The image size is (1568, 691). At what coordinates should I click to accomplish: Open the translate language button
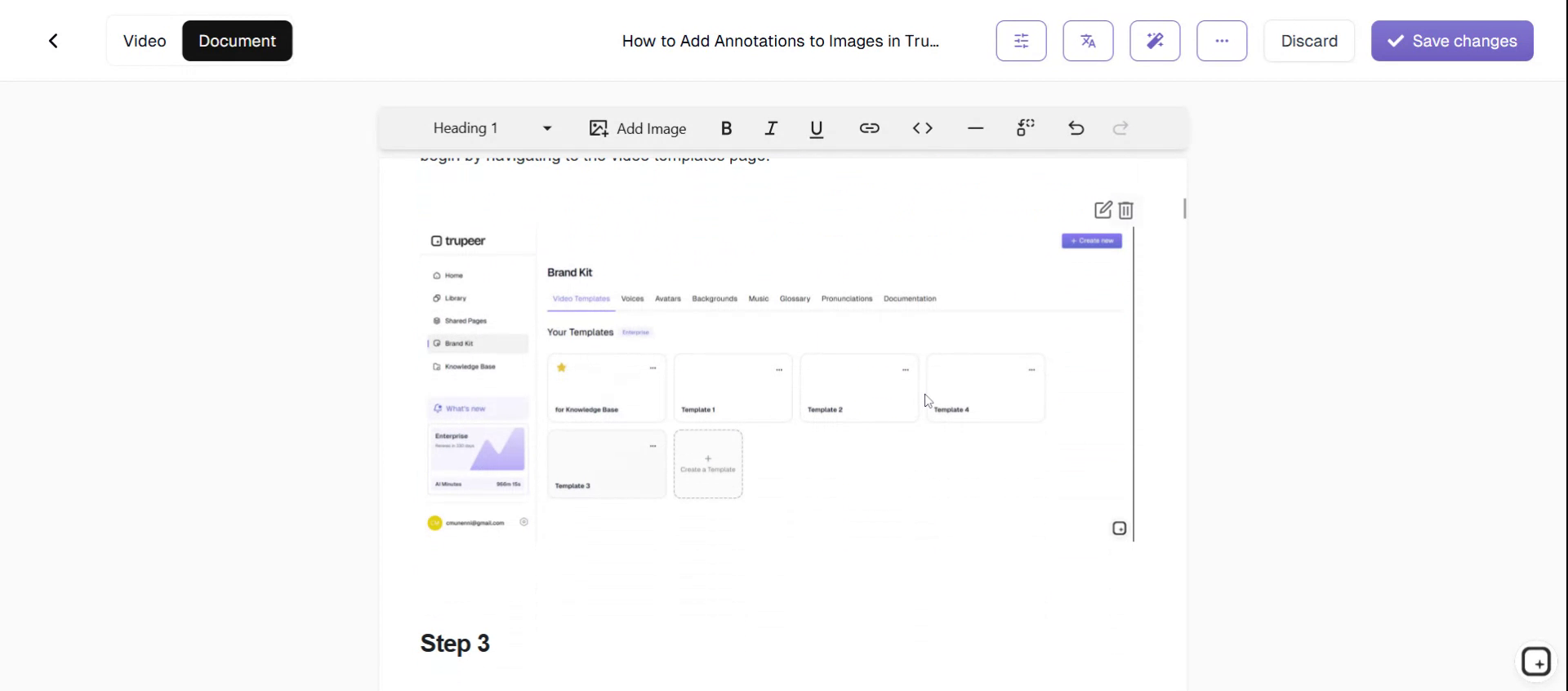click(x=1088, y=41)
